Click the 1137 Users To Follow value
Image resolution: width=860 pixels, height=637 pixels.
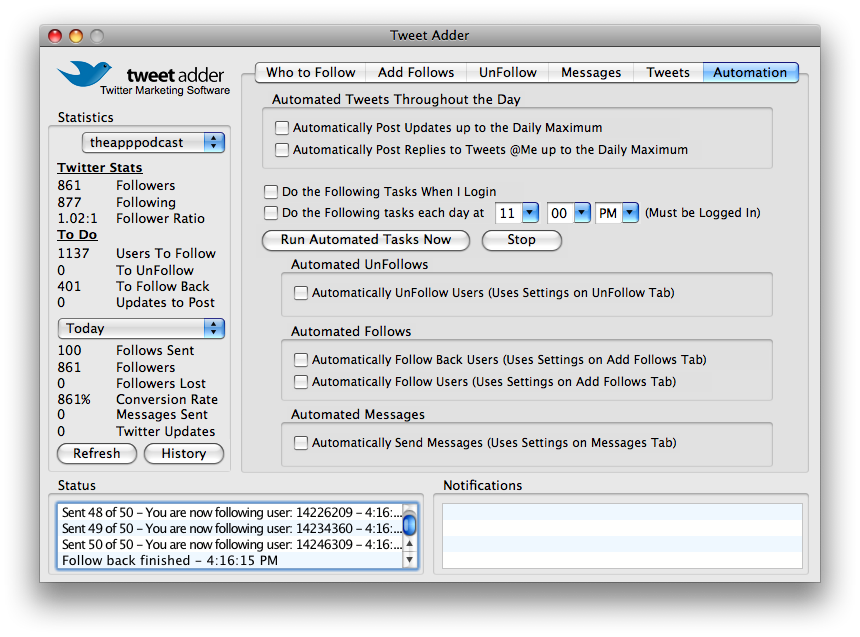coord(73,253)
